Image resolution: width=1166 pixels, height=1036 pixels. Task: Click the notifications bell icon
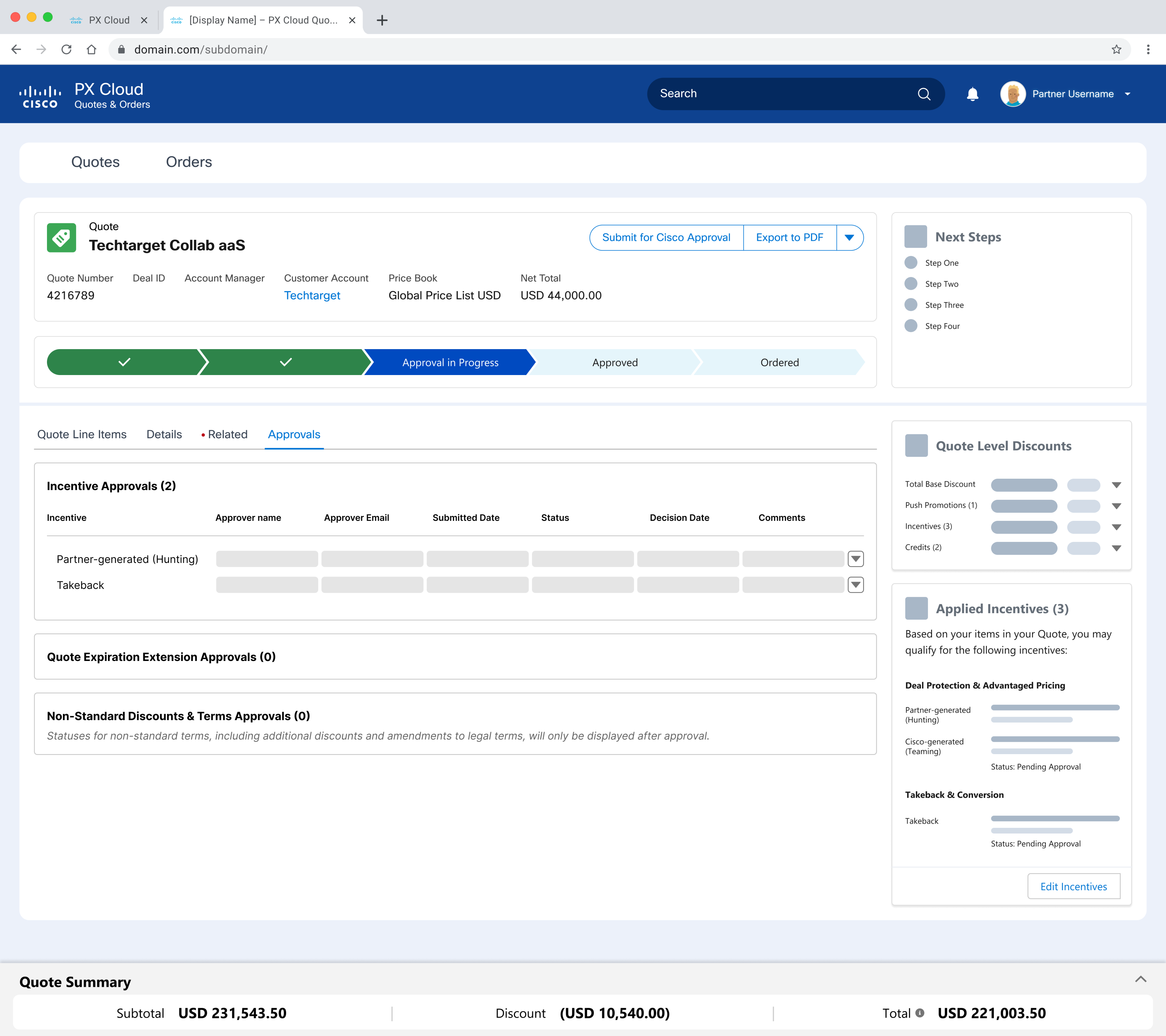coord(972,94)
